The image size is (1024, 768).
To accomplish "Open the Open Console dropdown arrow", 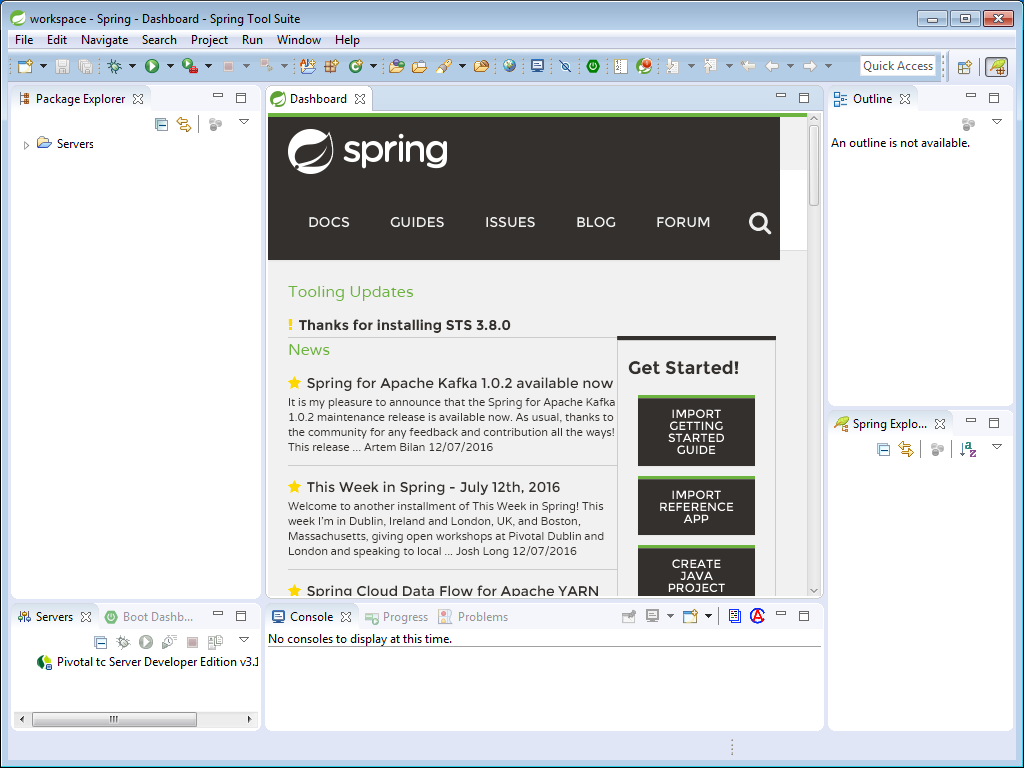I will point(708,616).
